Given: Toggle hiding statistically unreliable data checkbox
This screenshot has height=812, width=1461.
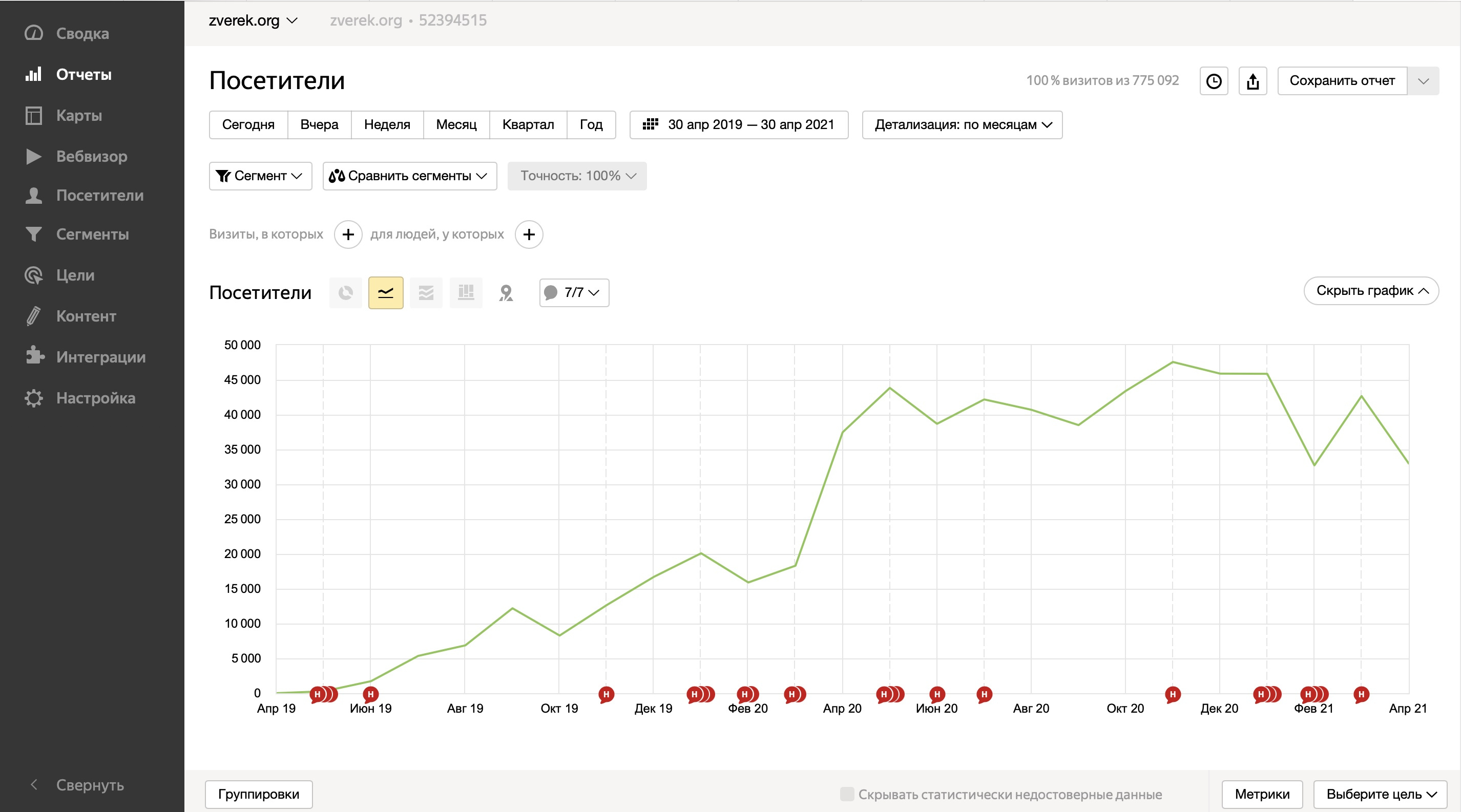Looking at the screenshot, I should point(847,794).
